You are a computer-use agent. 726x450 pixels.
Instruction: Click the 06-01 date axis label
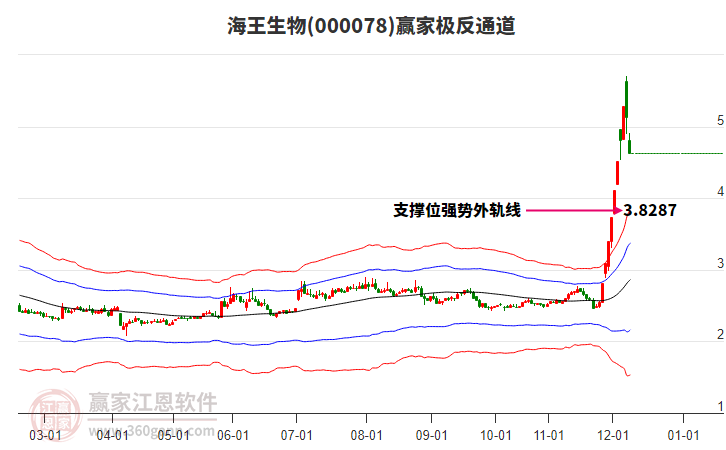(x=232, y=435)
